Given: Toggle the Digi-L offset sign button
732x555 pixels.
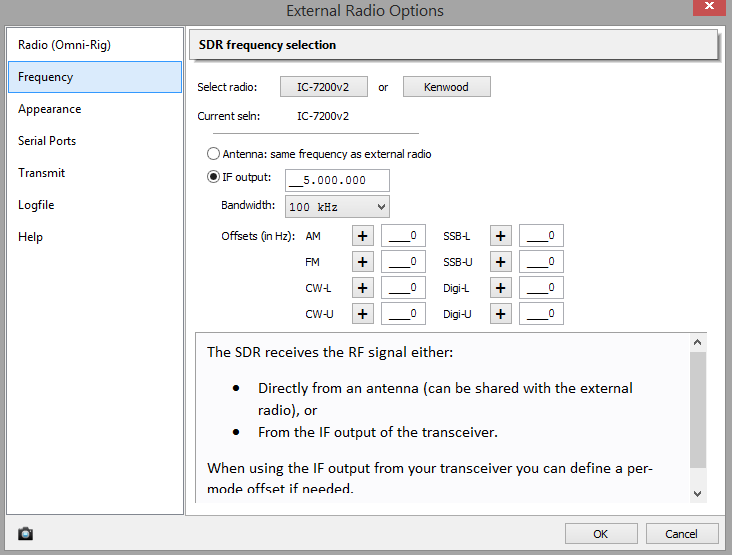Looking at the screenshot, I should click(501, 288).
